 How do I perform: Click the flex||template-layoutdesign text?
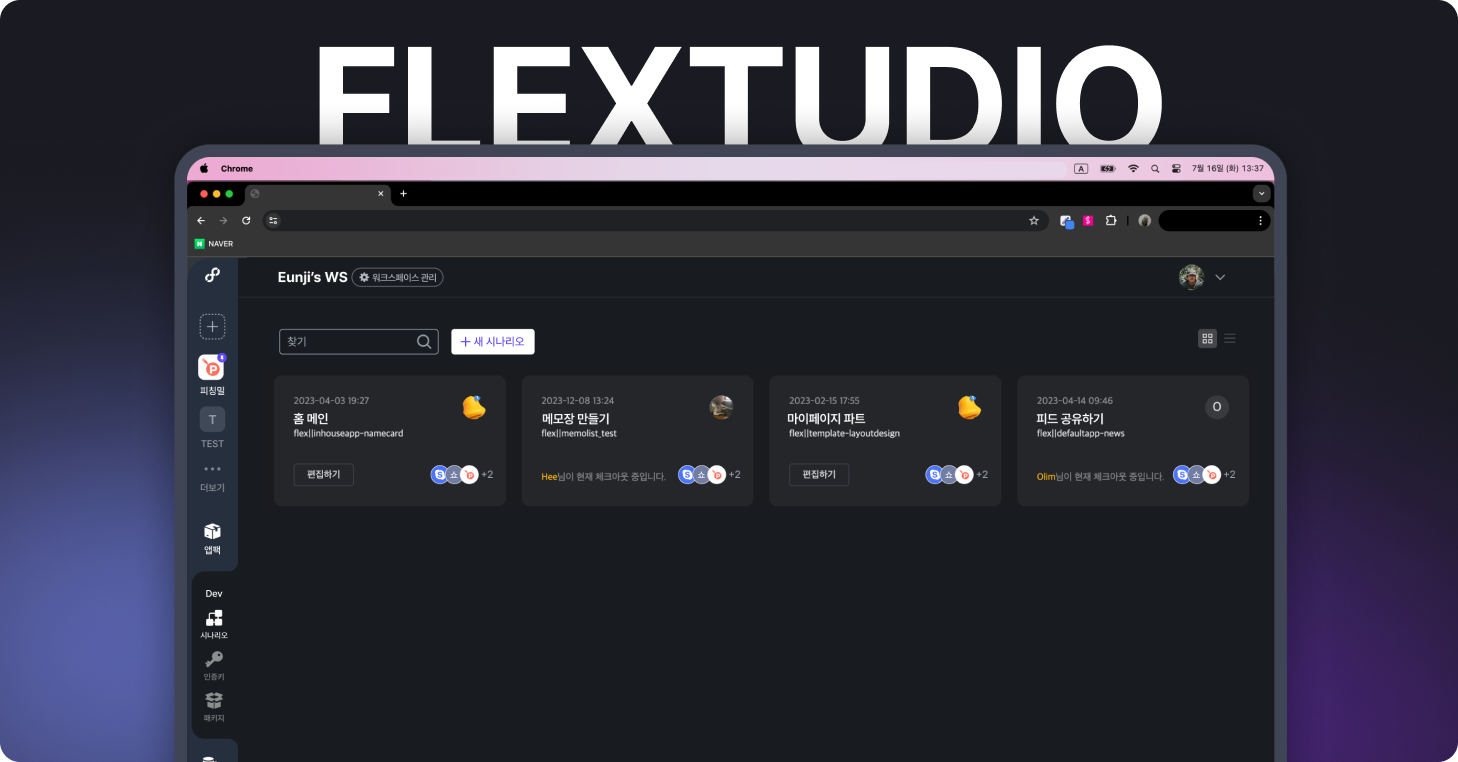[x=845, y=434]
